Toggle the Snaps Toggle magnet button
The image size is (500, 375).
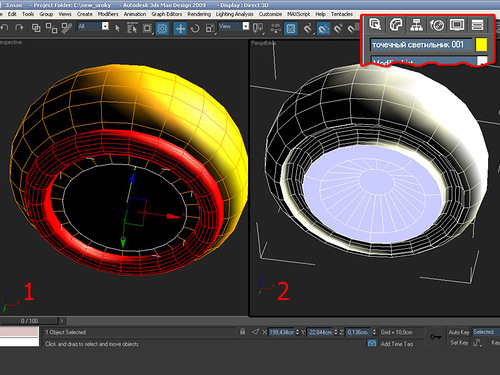308,28
